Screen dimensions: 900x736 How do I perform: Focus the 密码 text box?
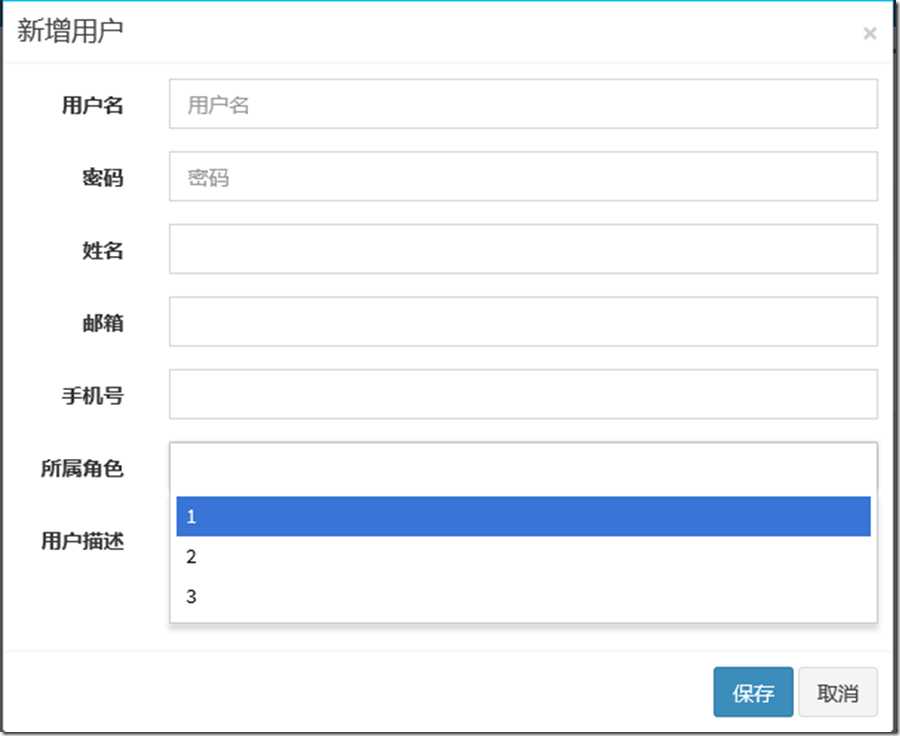pos(523,176)
